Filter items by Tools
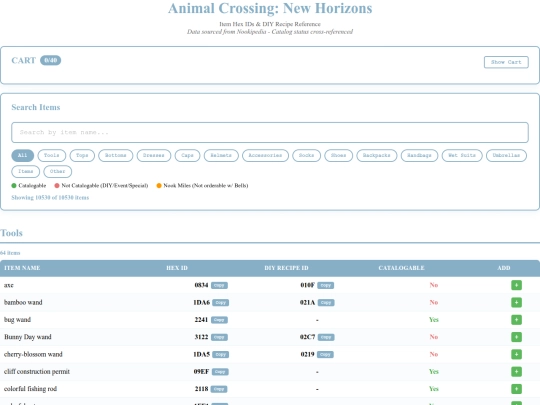The width and height of the screenshot is (540, 405). click(x=52, y=155)
